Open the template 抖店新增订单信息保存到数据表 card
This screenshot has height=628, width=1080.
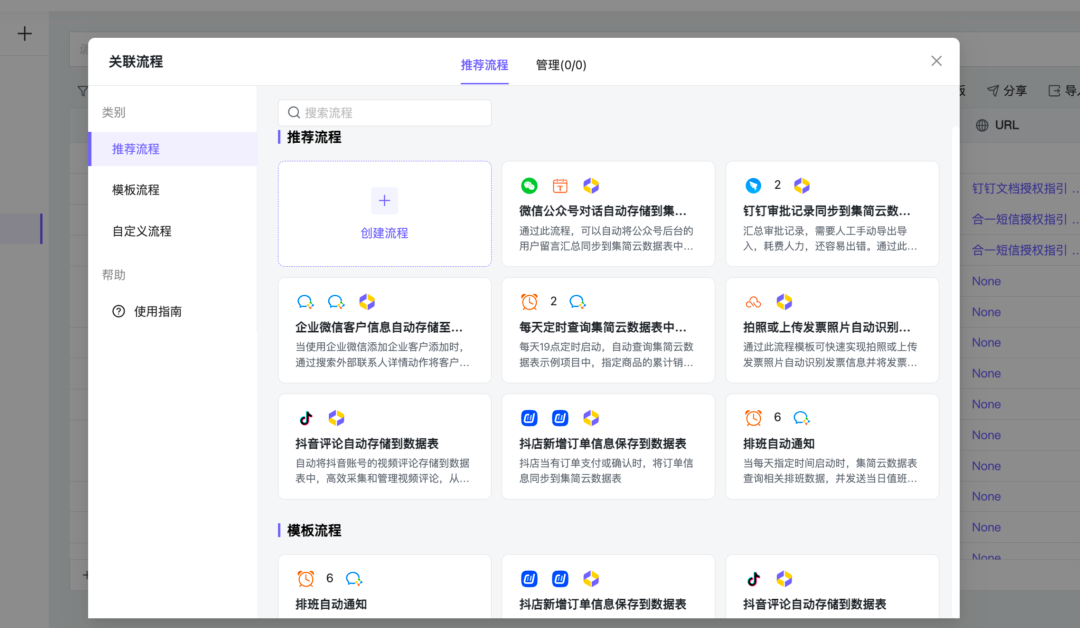608,587
